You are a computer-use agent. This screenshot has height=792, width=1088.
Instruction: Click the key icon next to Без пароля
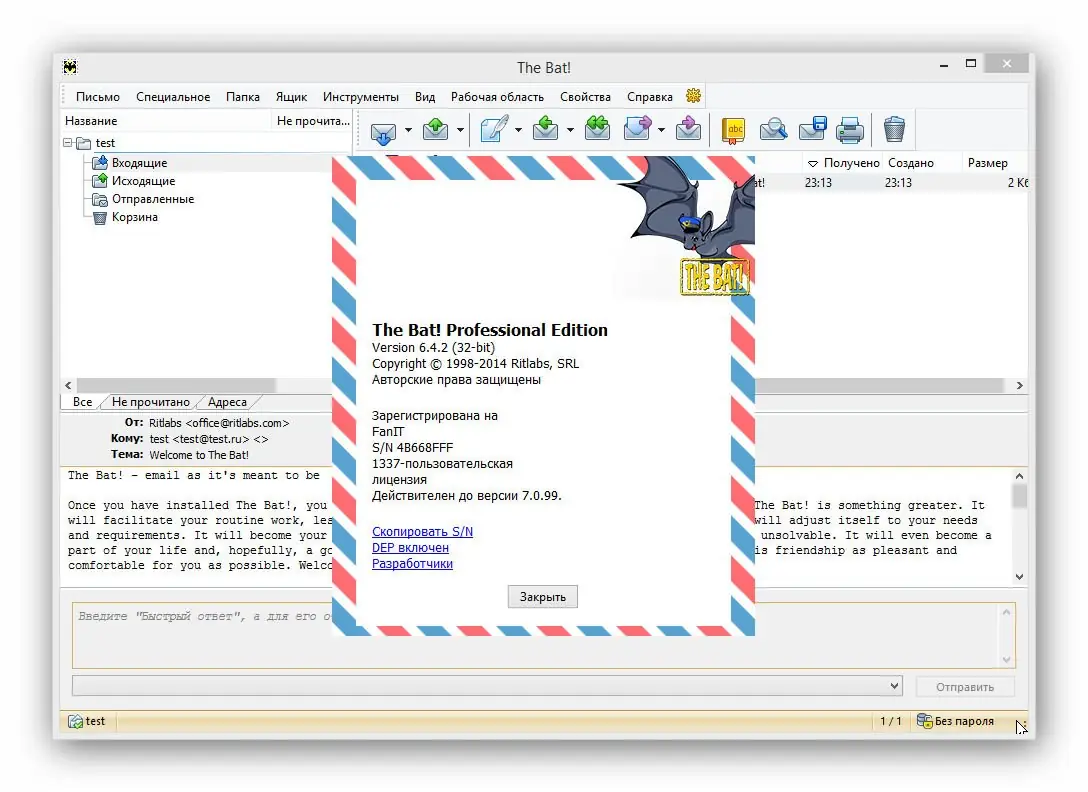tap(924, 721)
